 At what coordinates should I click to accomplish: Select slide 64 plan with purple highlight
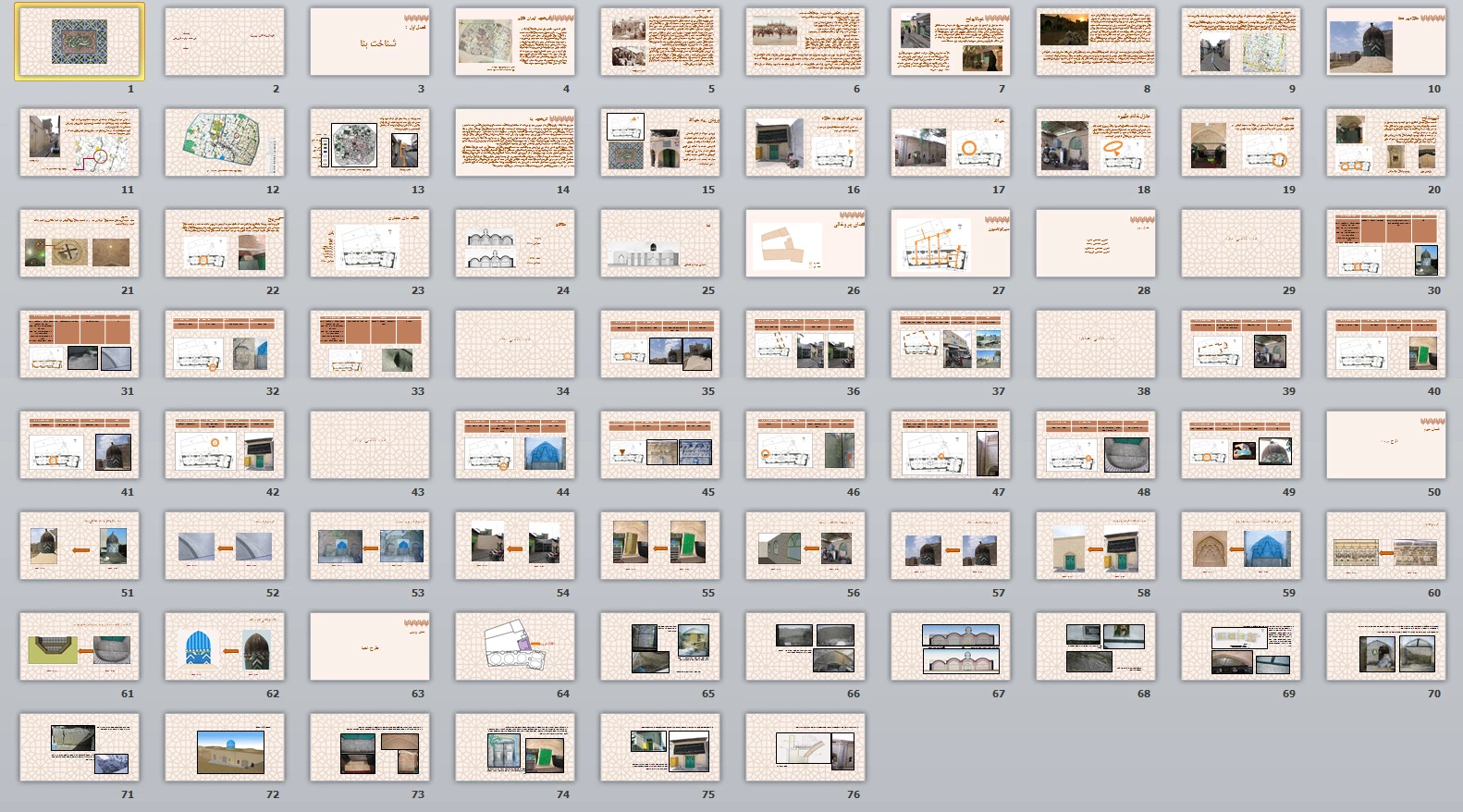pos(515,646)
